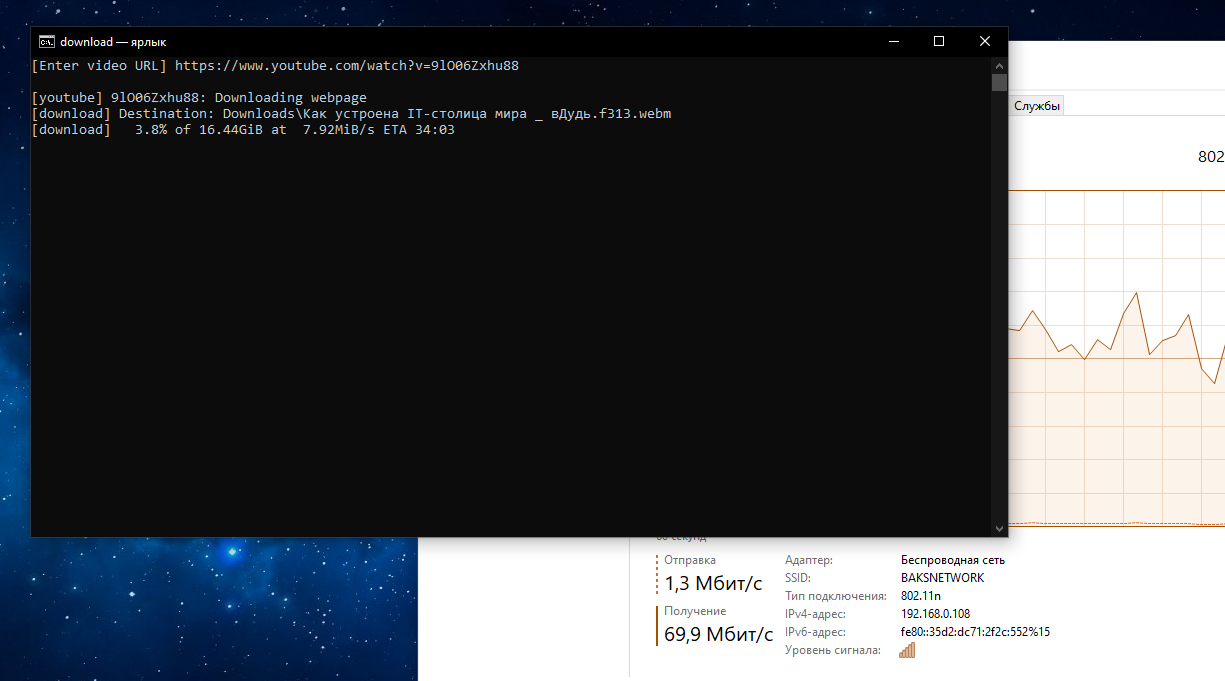Switch to the Службы tab
This screenshot has height=681, width=1225.
coord(1037,106)
